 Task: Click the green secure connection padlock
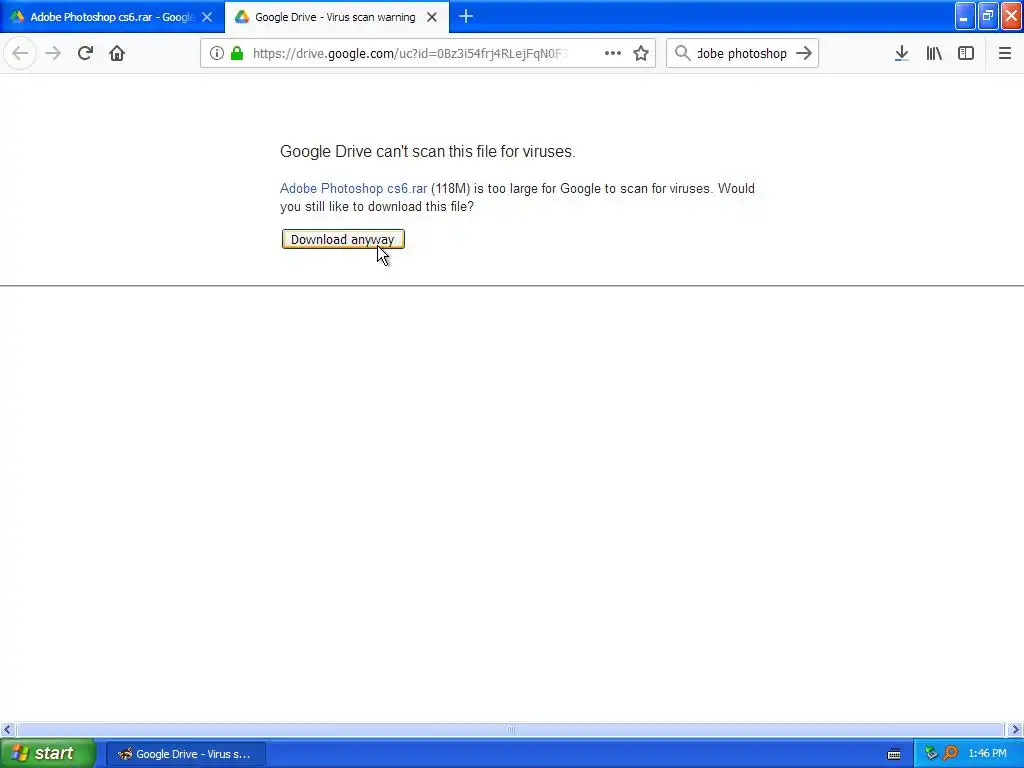237,54
